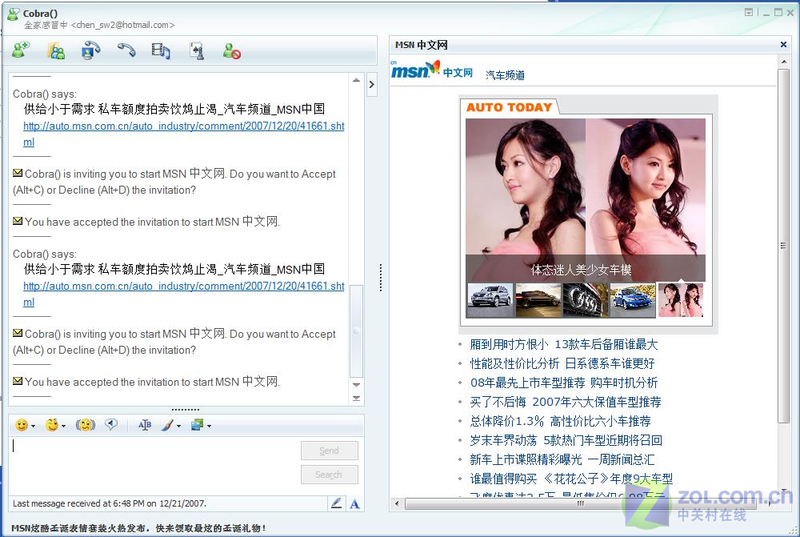Start a voice call with phone icon
This screenshot has height=537, width=800.
(x=126, y=49)
